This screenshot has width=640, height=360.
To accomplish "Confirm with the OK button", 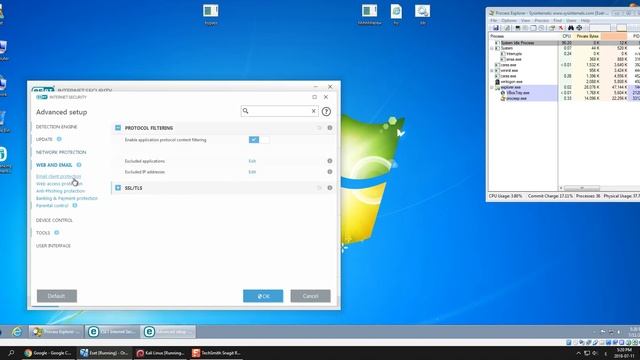I will (x=263, y=296).
